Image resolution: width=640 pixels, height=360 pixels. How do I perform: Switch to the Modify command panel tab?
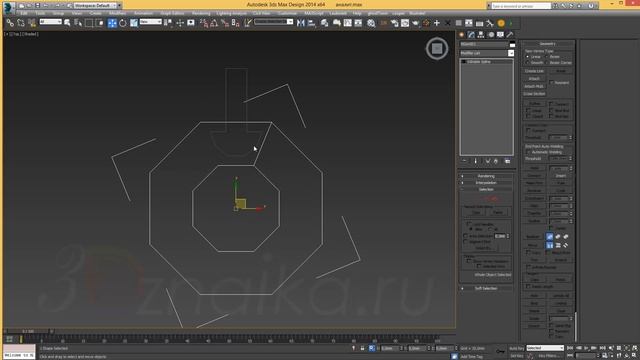click(471, 35)
